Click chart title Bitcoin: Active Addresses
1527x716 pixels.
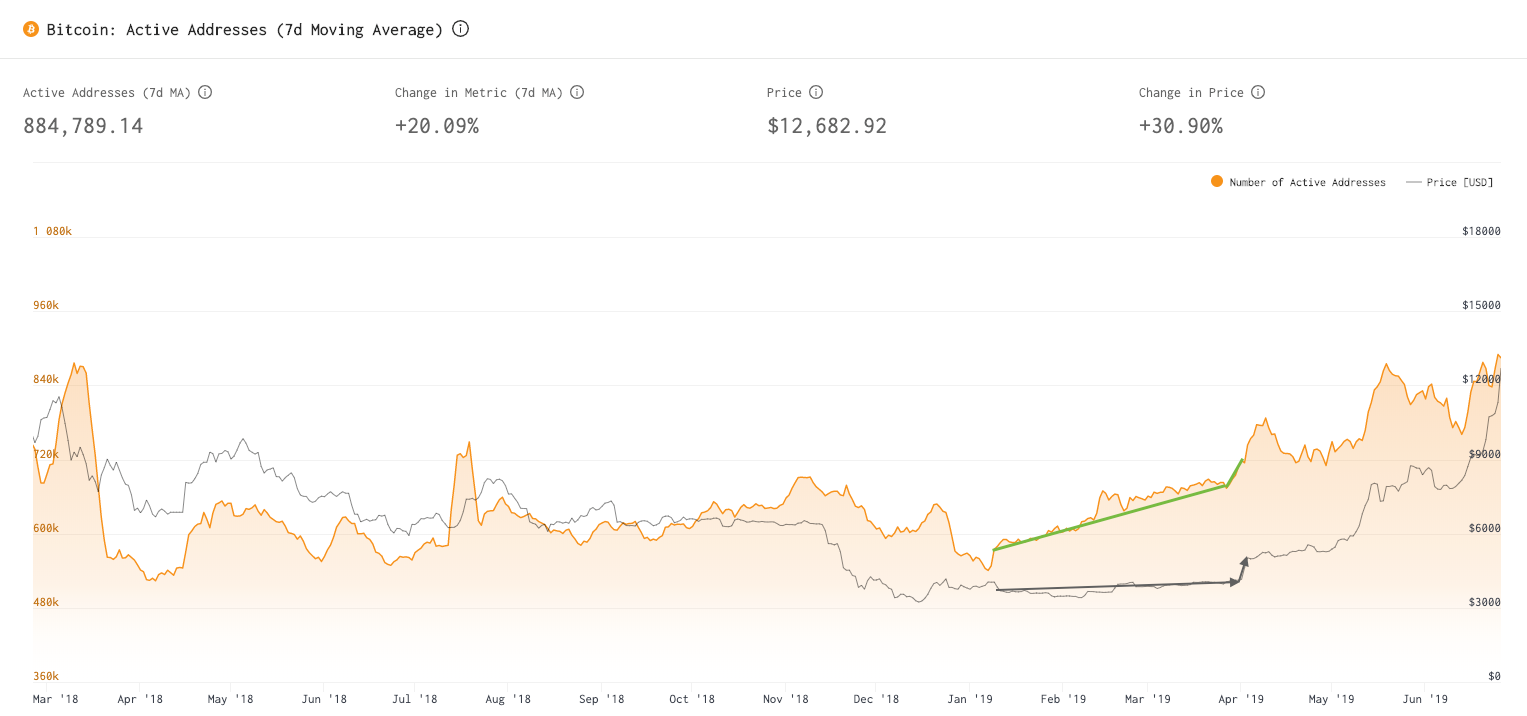(x=245, y=29)
